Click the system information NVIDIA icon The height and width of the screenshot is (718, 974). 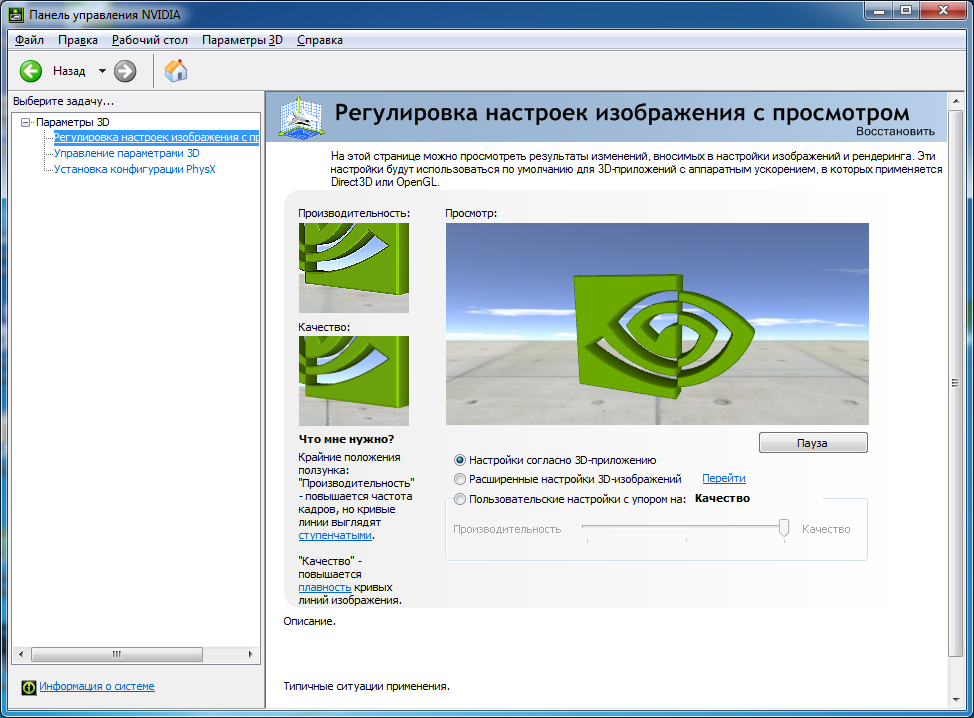coord(29,687)
